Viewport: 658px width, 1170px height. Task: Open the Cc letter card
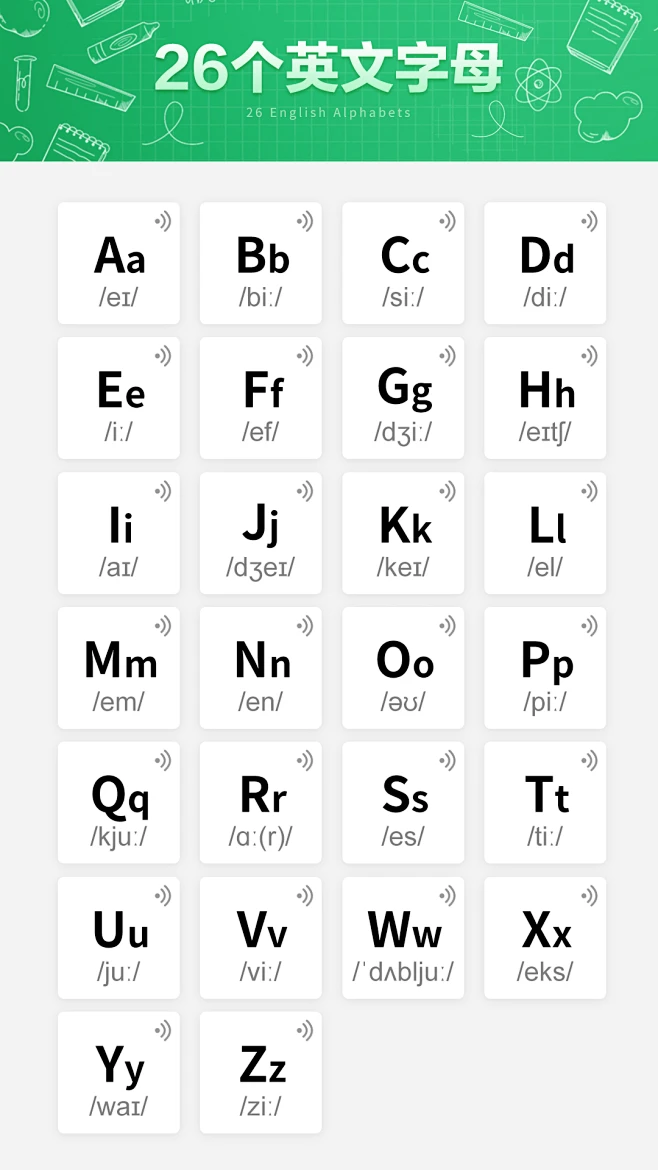pos(403,264)
